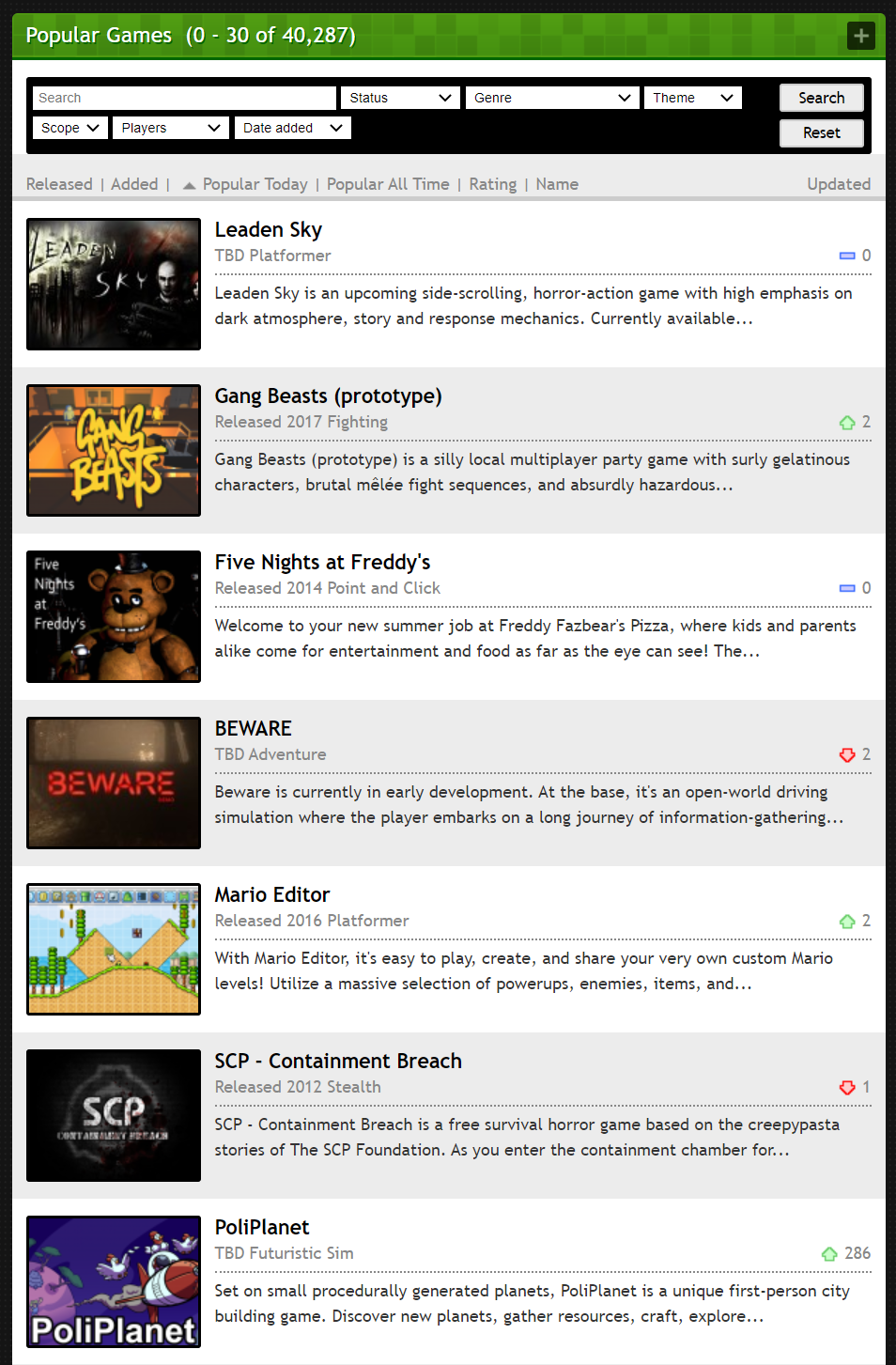Expand the Players dropdown
896x1365 pixels.
pyautogui.click(x=171, y=128)
